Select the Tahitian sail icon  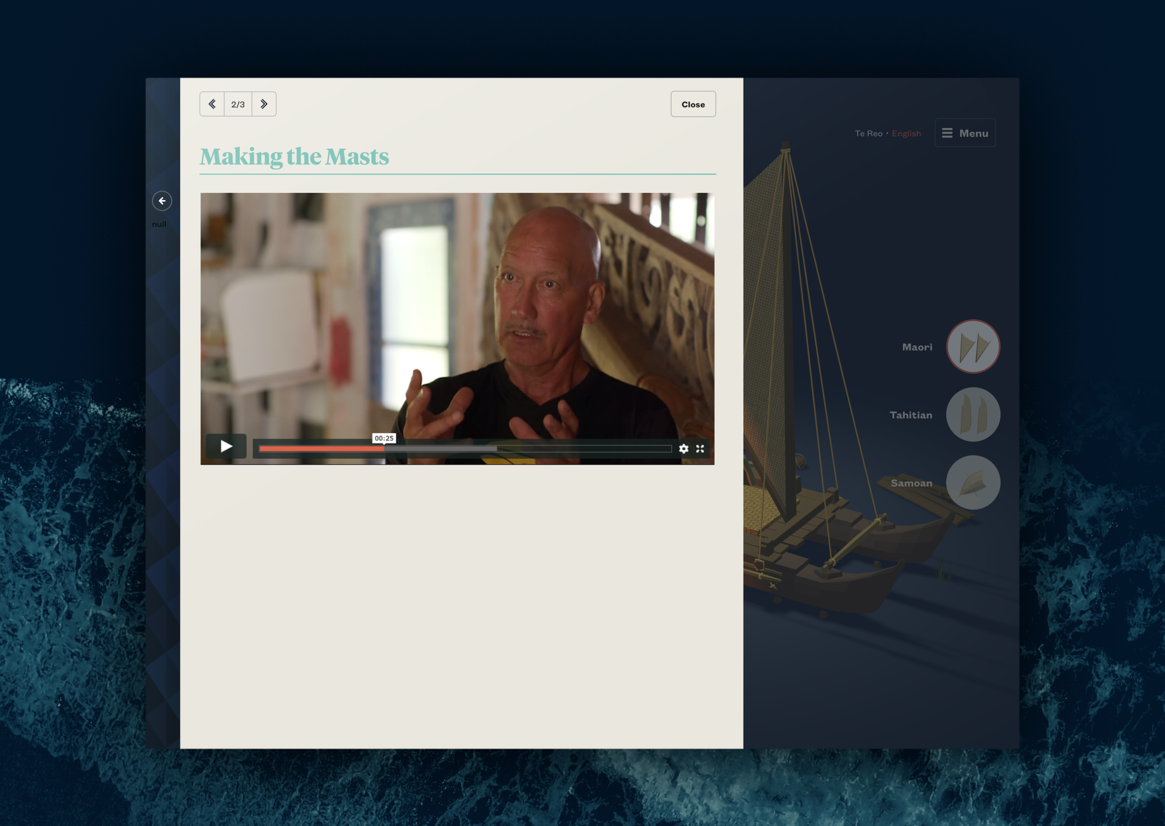tap(973, 415)
